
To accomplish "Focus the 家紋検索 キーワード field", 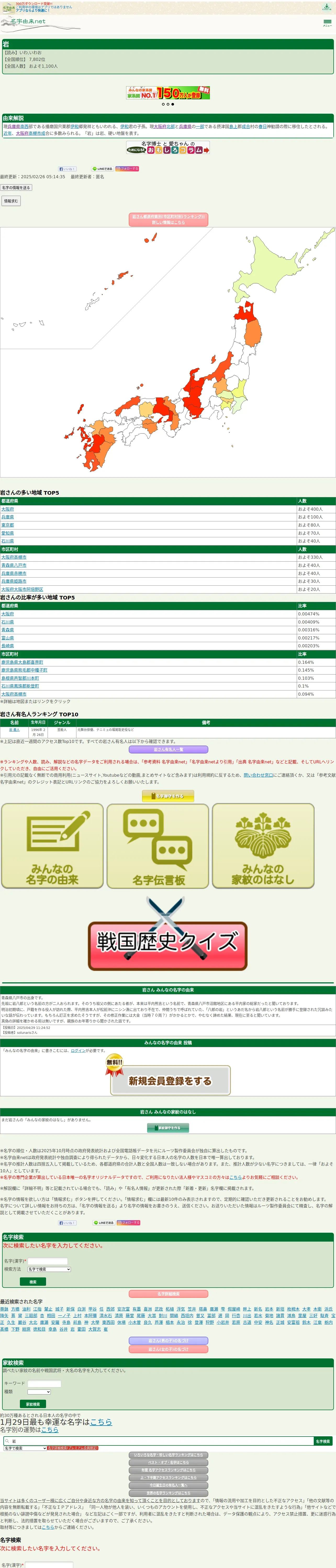I will 44,1383.
